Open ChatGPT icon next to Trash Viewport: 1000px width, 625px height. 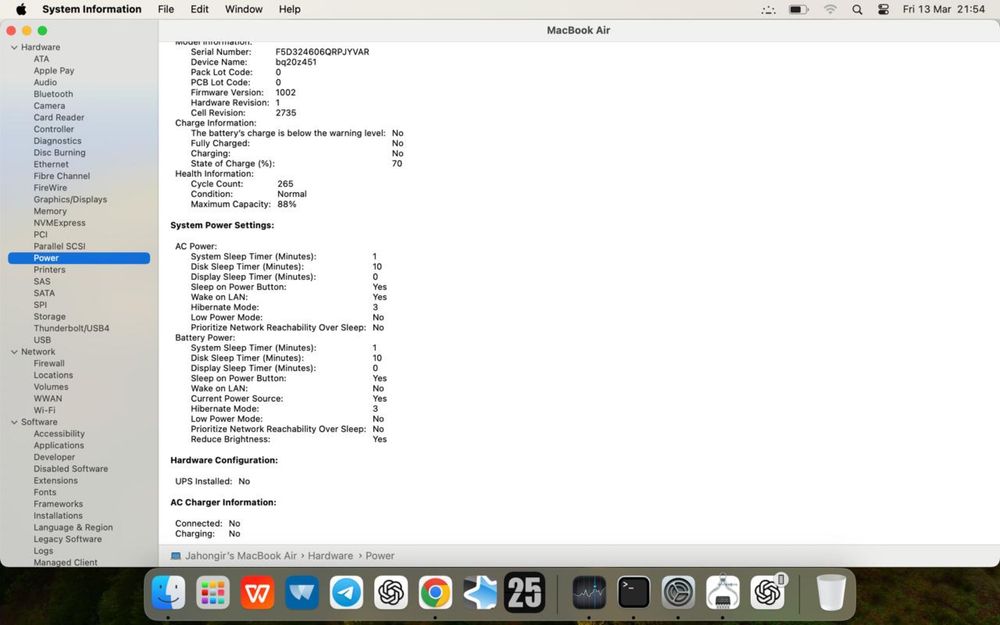point(767,592)
